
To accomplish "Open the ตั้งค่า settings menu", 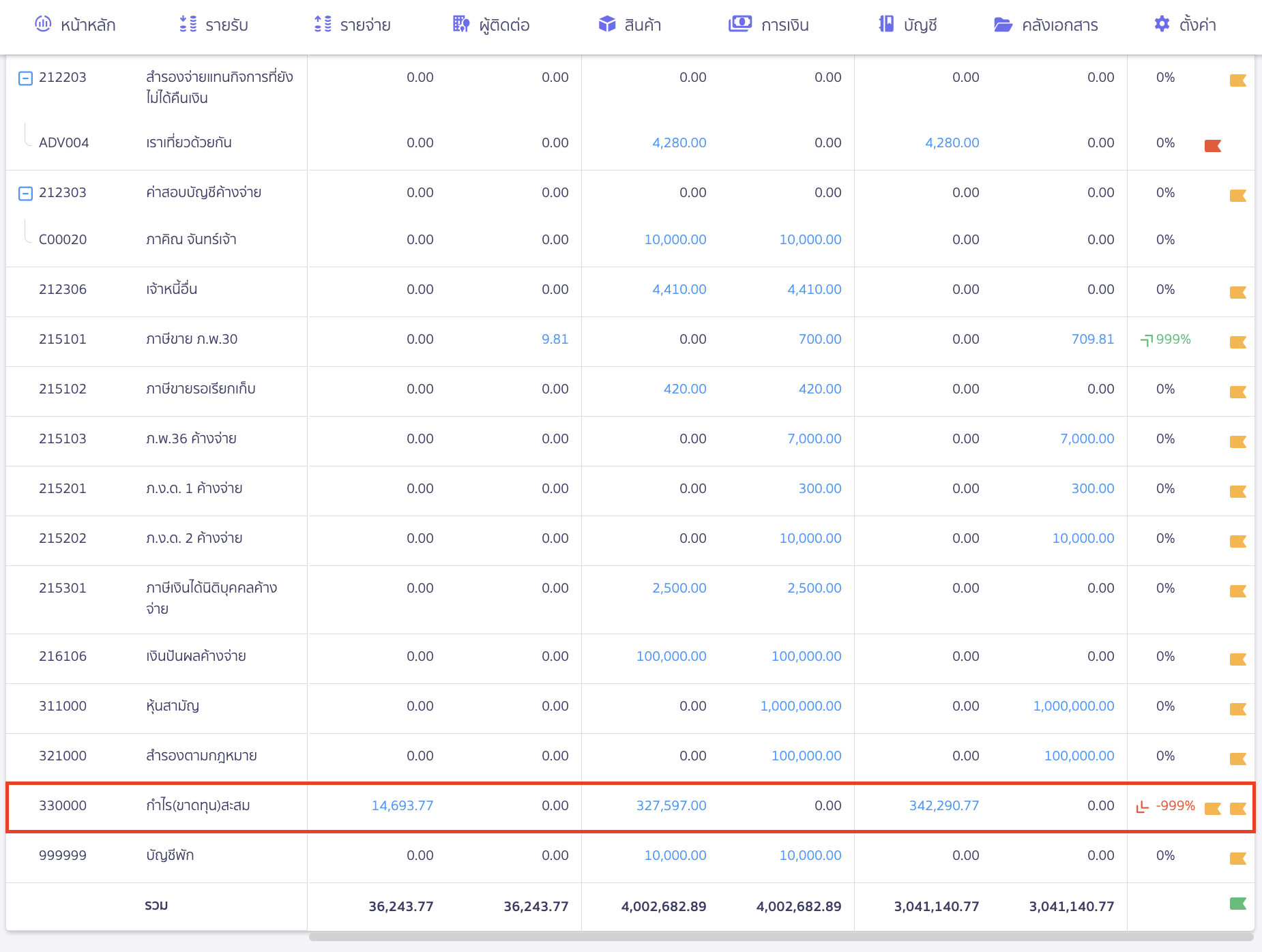I will [x=1185, y=25].
